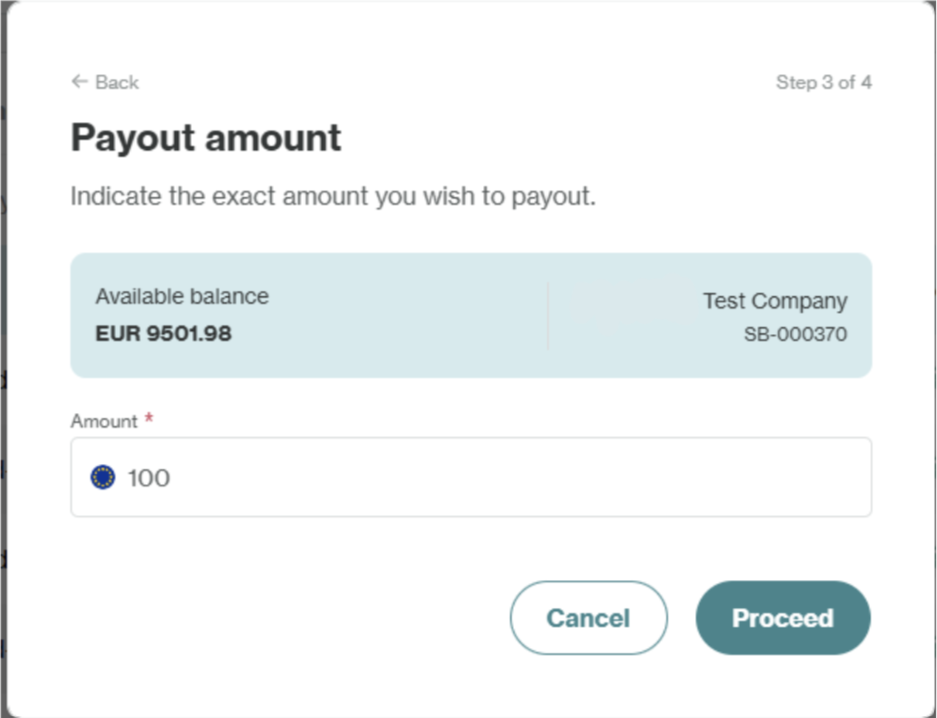Click the 100 value in Amount
937x718 pixels.
point(149,478)
